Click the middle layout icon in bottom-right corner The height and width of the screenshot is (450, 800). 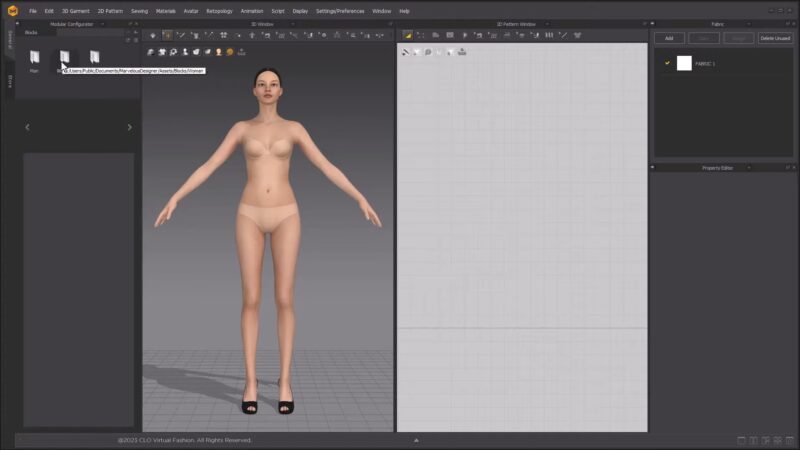[x=765, y=440]
